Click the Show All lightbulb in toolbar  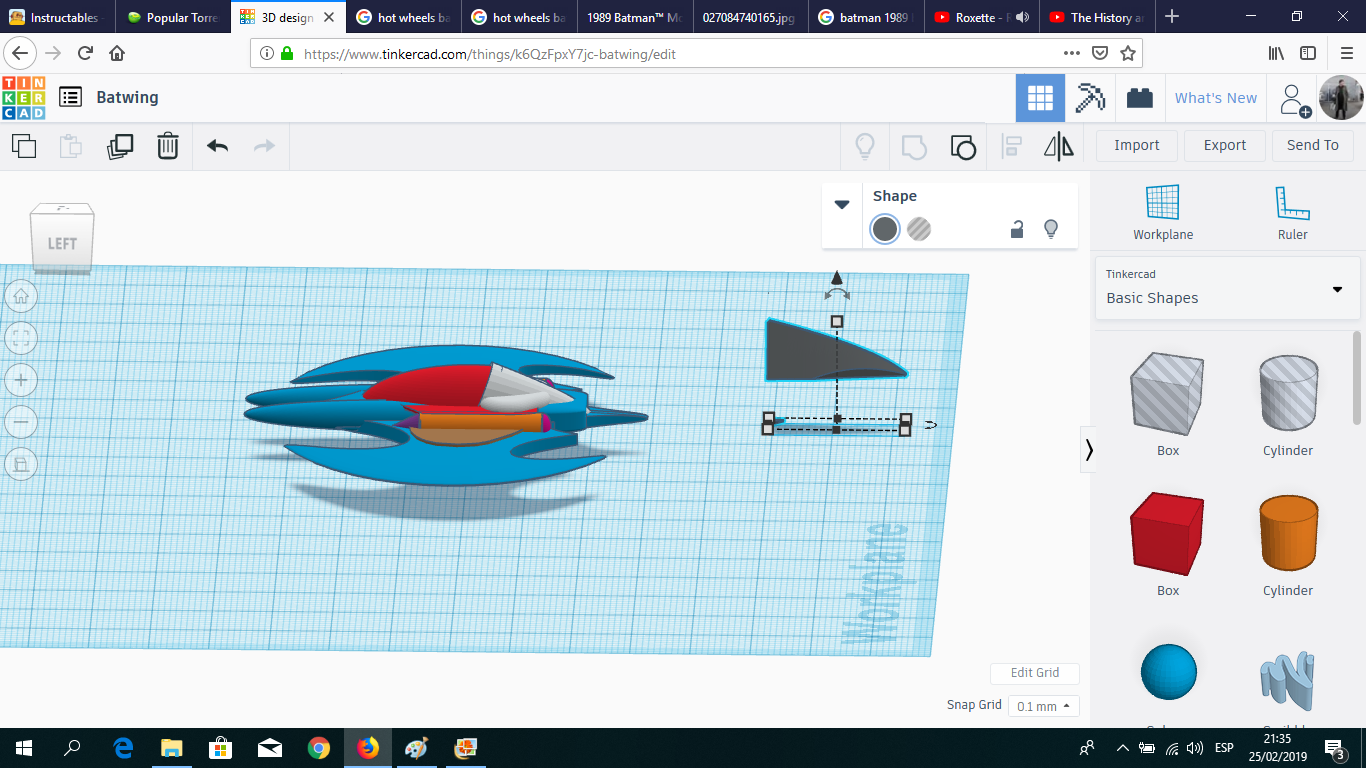pos(865,147)
